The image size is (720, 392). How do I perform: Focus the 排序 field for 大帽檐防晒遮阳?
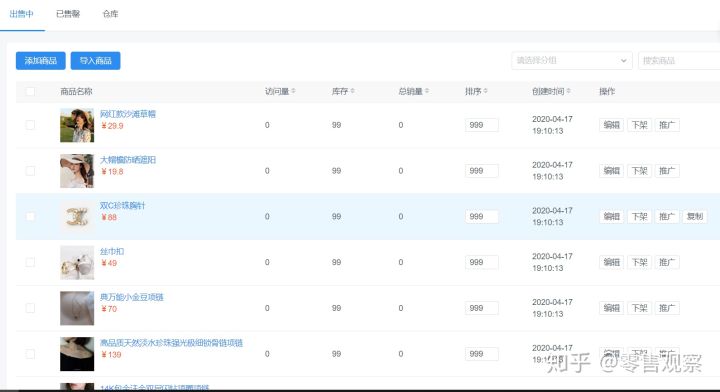point(482,171)
